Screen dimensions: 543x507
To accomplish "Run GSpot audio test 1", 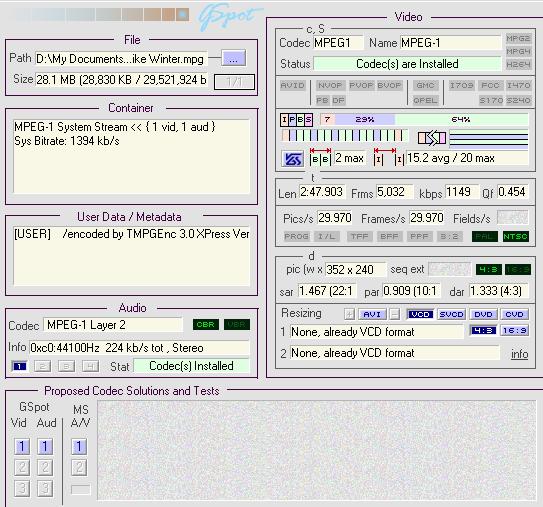I will click(x=45, y=446).
